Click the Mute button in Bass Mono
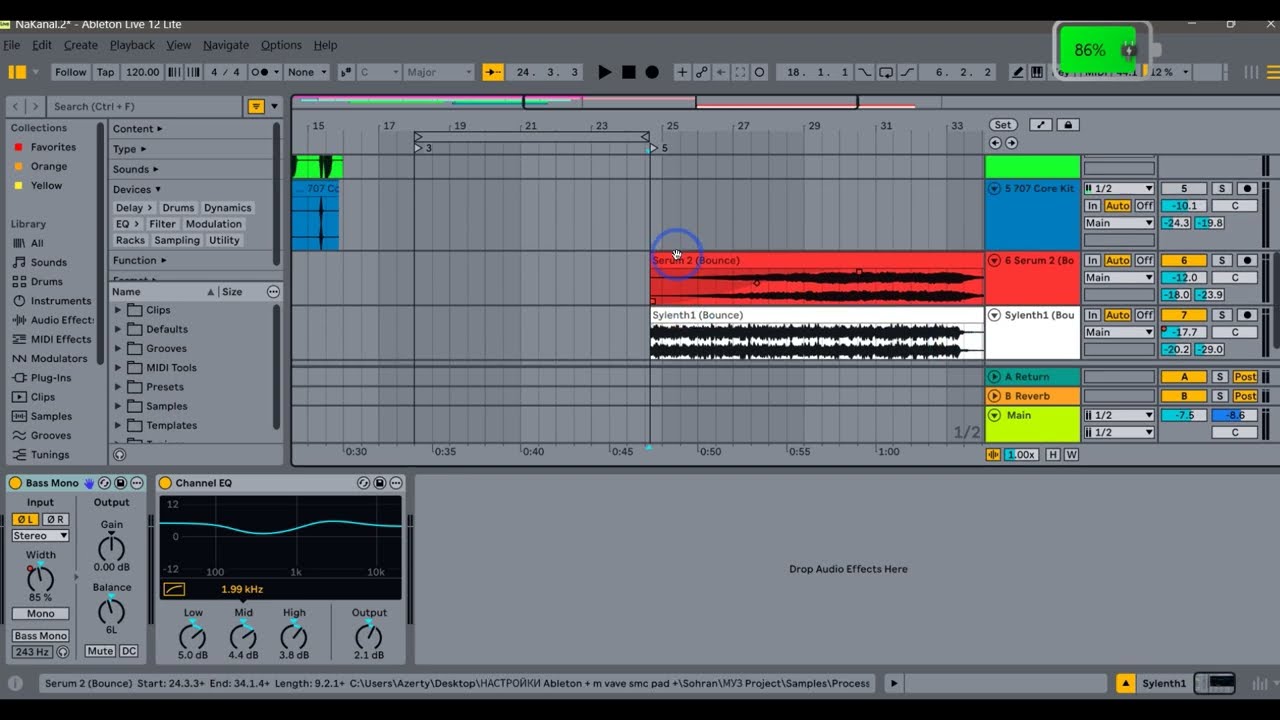The height and width of the screenshot is (720, 1280). click(100, 651)
